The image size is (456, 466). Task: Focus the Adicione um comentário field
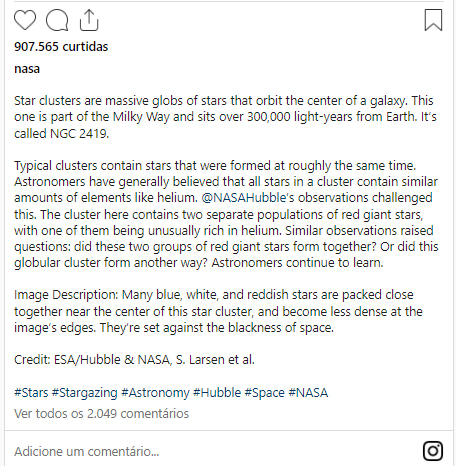coord(213,451)
